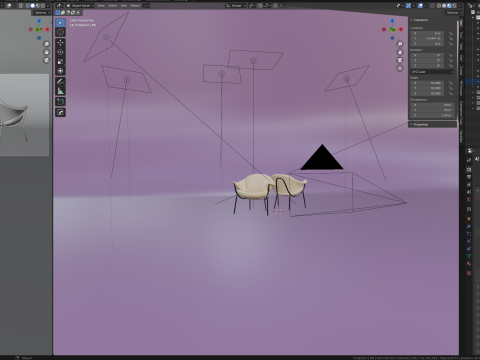Open the rotation mode XYZ Euler dropdown

(432, 72)
